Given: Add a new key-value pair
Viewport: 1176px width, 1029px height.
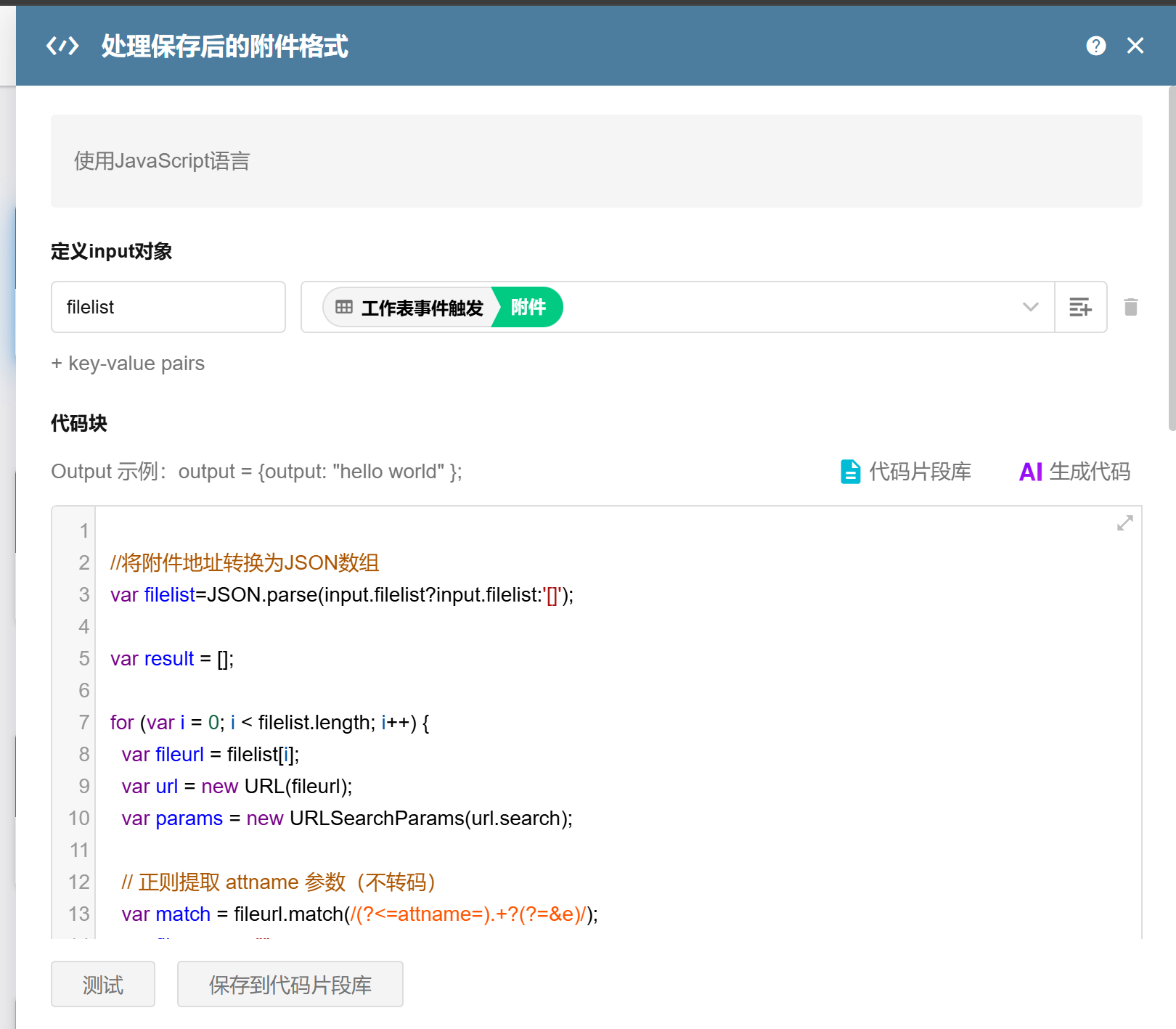Looking at the screenshot, I should (128, 363).
